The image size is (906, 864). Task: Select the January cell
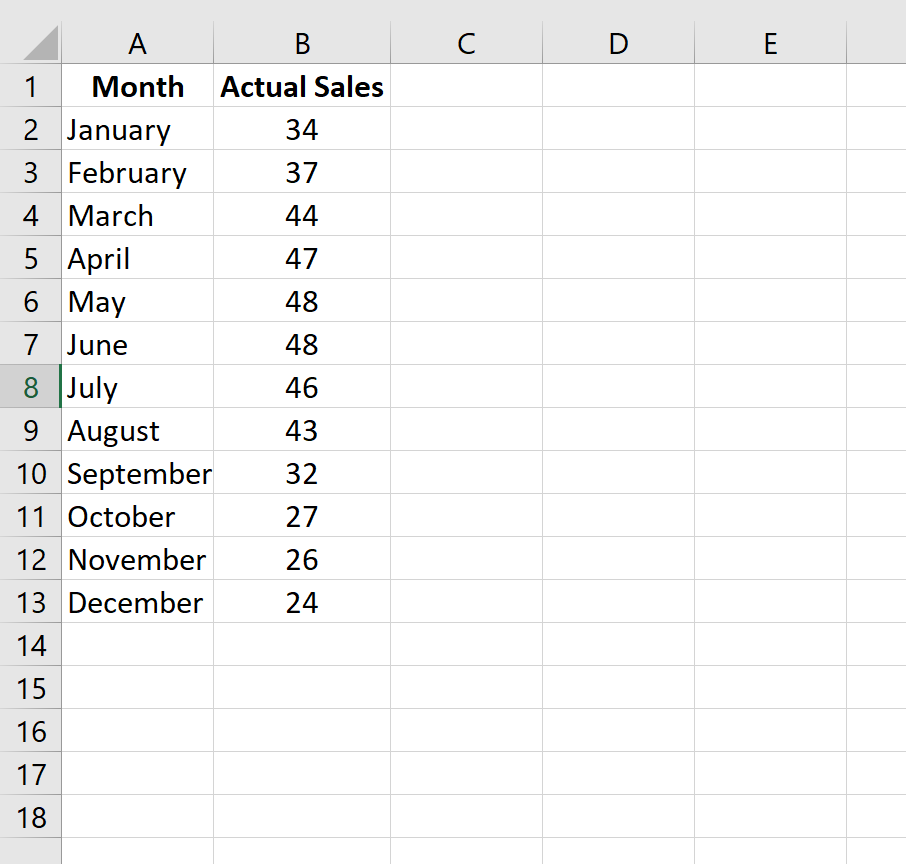pyautogui.click(x=138, y=129)
